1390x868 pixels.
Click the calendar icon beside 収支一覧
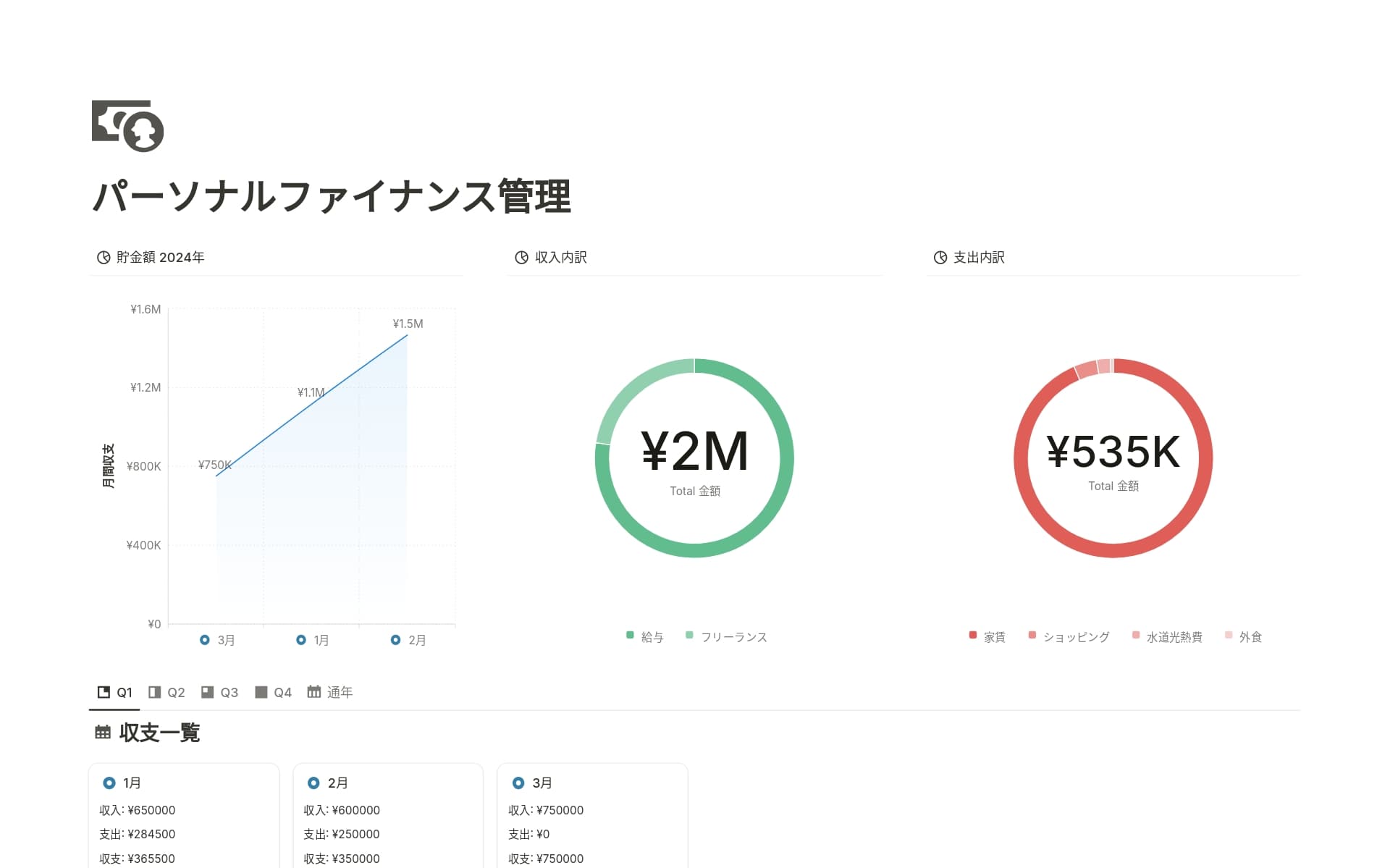click(102, 733)
